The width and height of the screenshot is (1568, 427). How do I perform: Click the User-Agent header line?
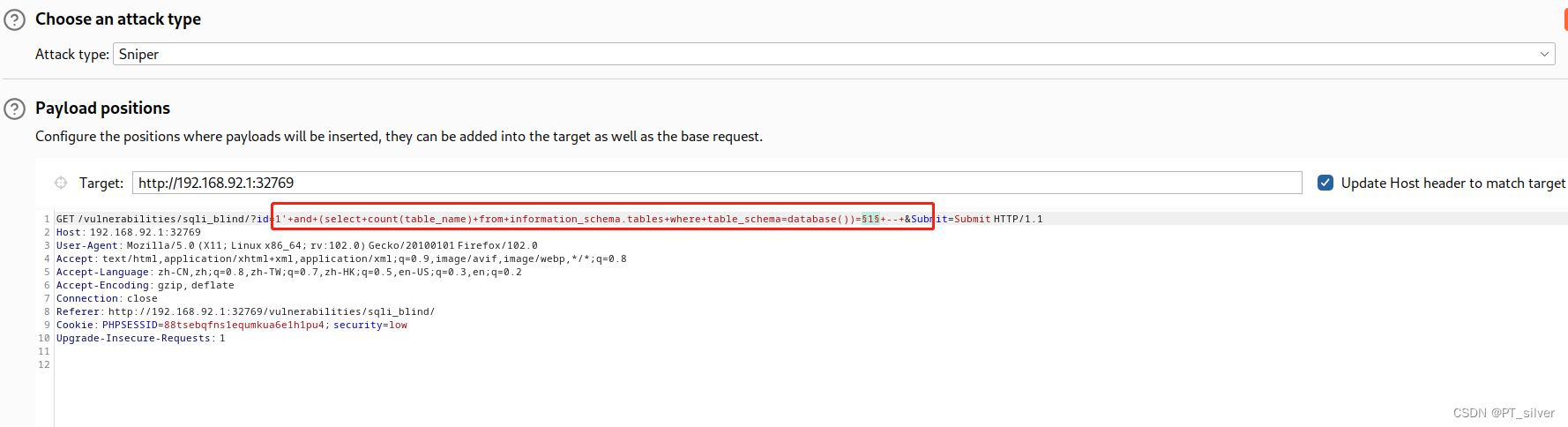click(x=297, y=245)
